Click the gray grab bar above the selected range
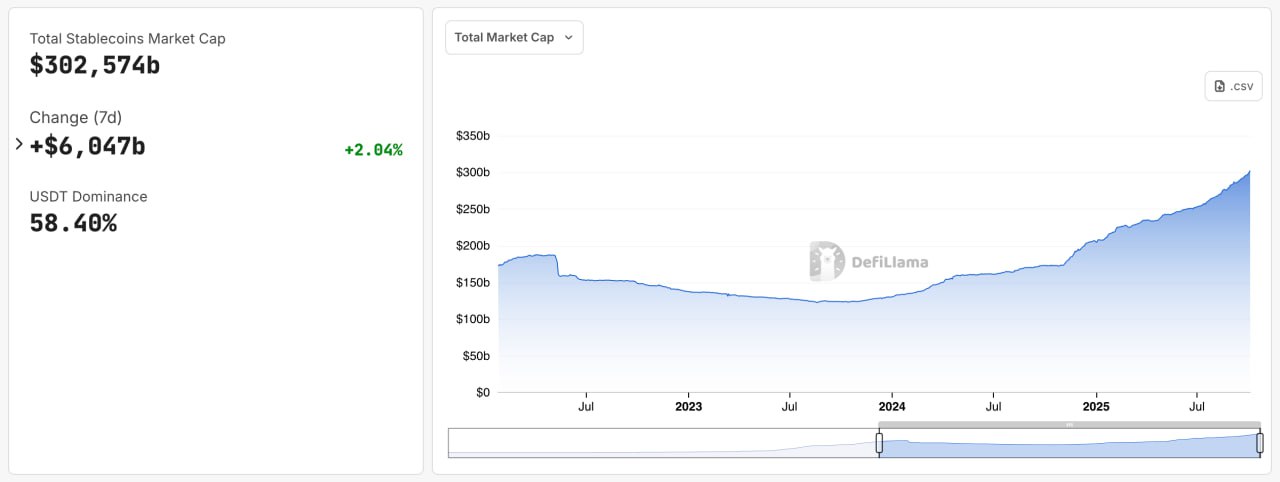The image size is (1280, 482). pos(1069,425)
